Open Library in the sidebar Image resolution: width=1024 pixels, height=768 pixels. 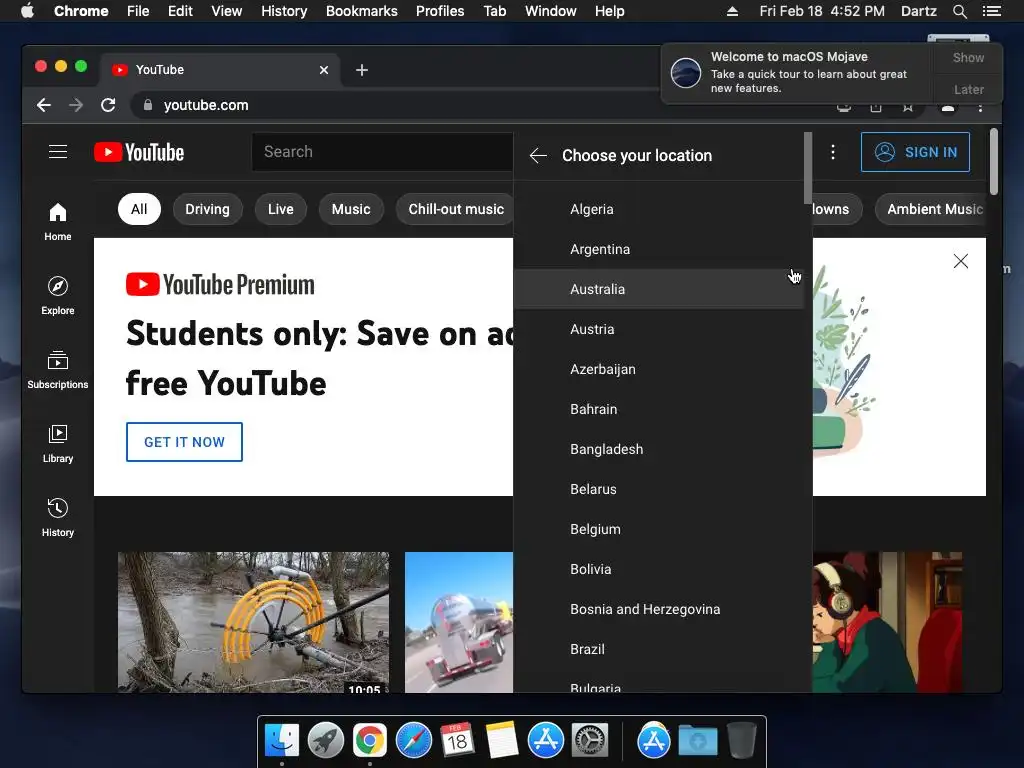click(57, 444)
